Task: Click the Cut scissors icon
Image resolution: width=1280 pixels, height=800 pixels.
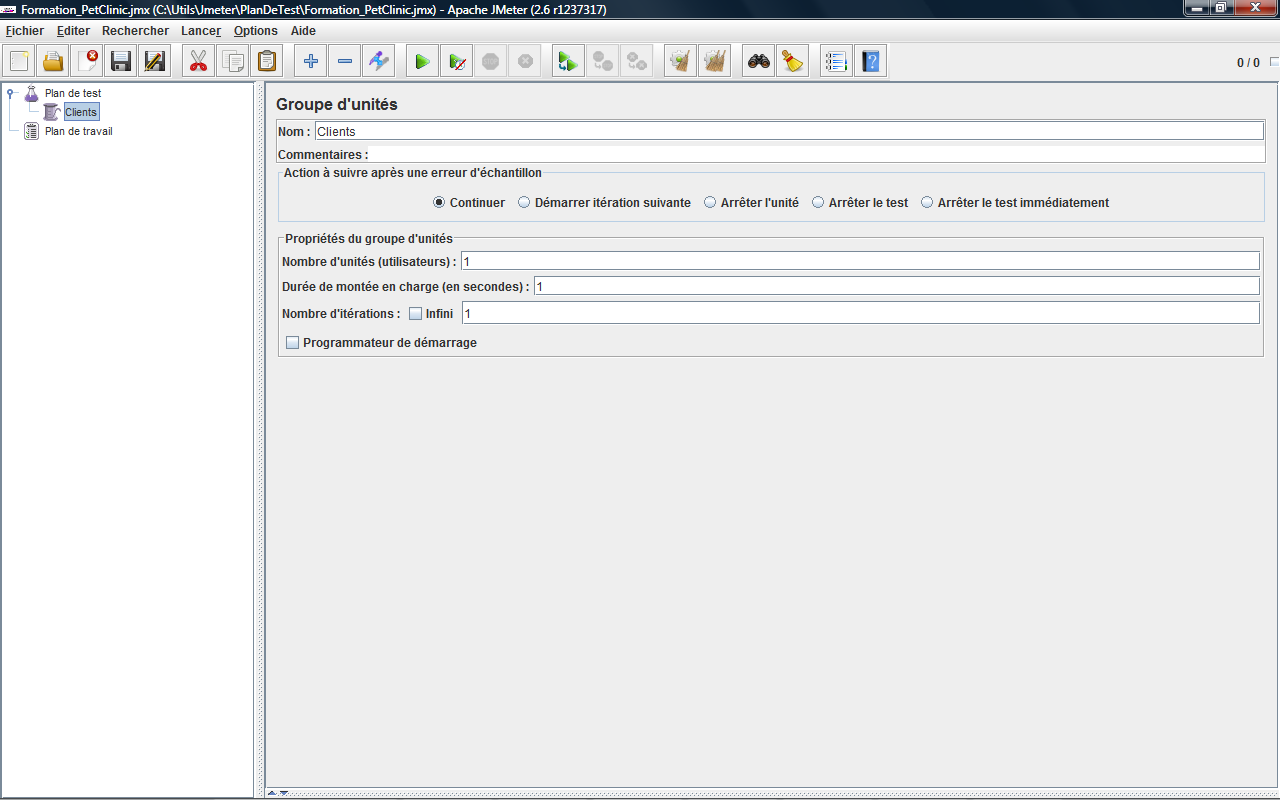Action: tap(198, 62)
